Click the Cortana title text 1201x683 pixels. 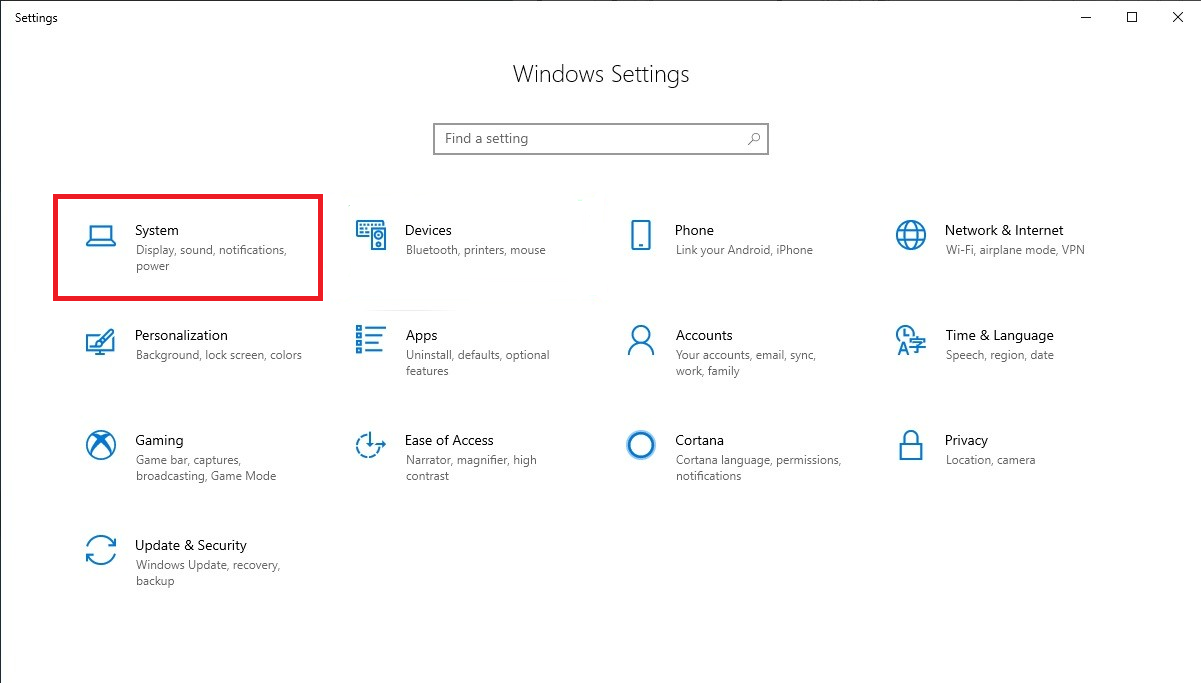click(699, 440)
